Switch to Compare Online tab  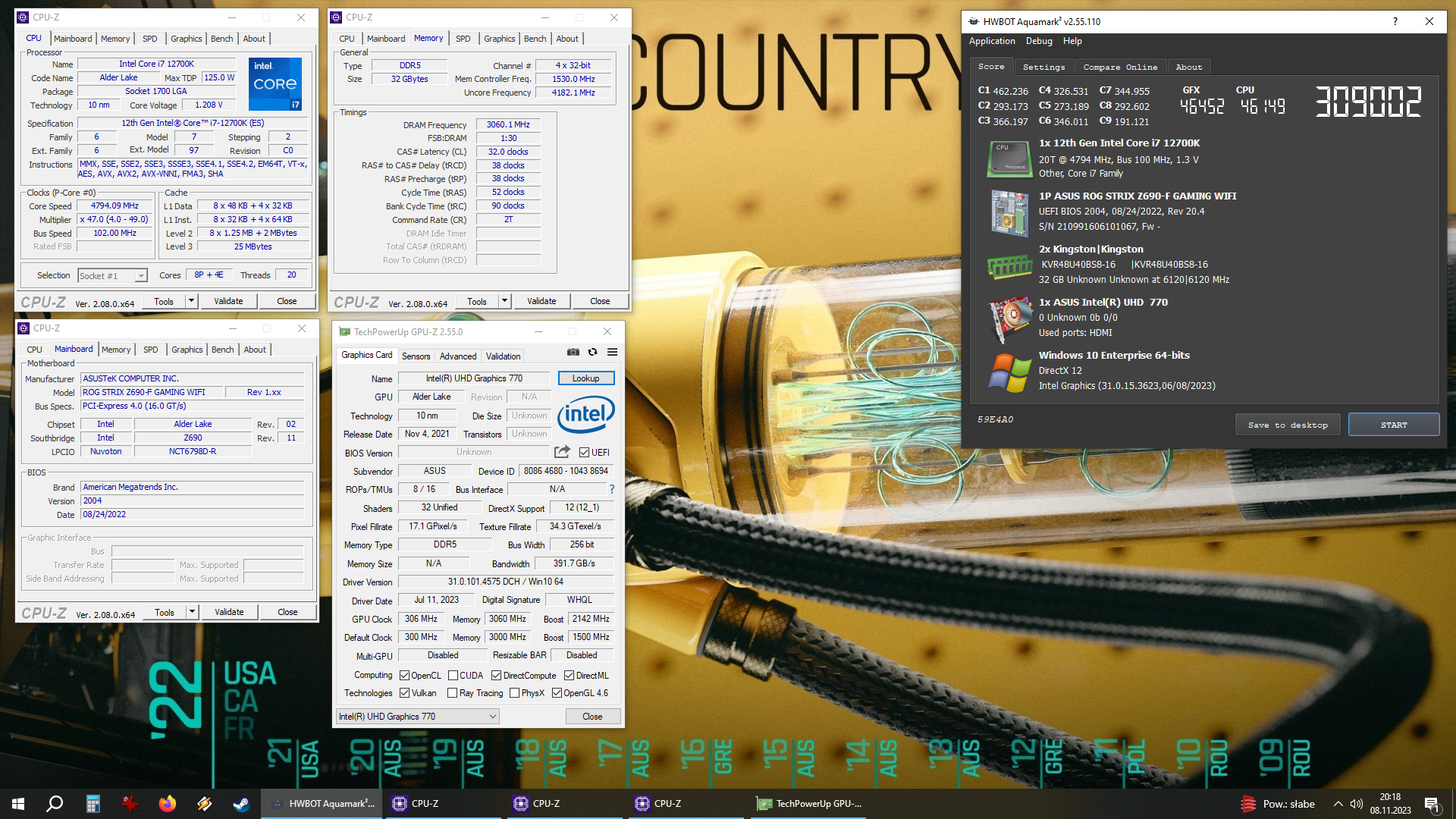(1120, 67)
